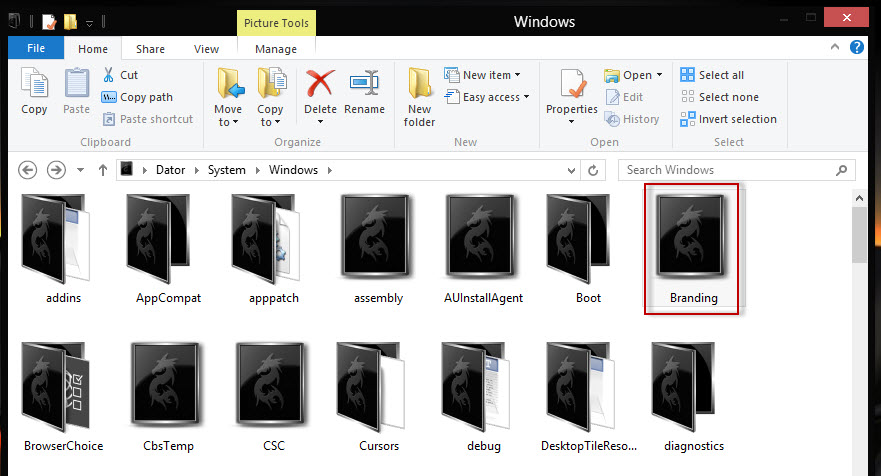
Task: Select the AppCompat folder
Action: pos(168,250)
